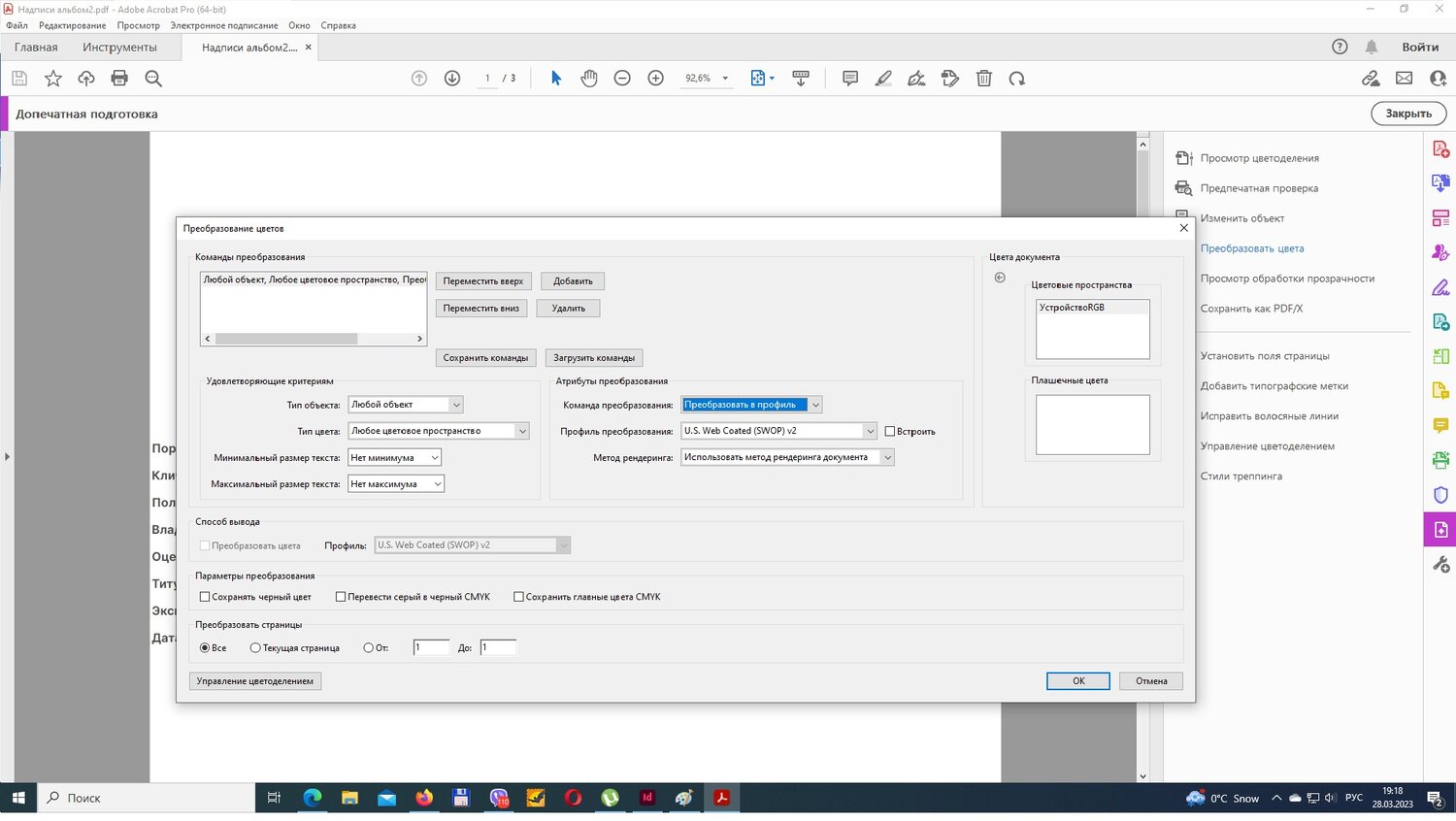Screen dimensions: 1456x821
Task: Open the Просмотр menu
Action: pos(139,25)
